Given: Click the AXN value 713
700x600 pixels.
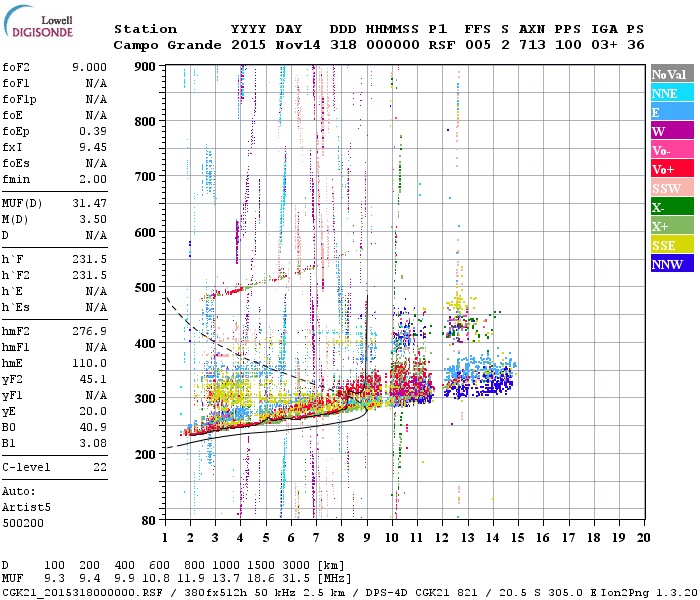Looking at the screenshot, I should coord(532,45).
